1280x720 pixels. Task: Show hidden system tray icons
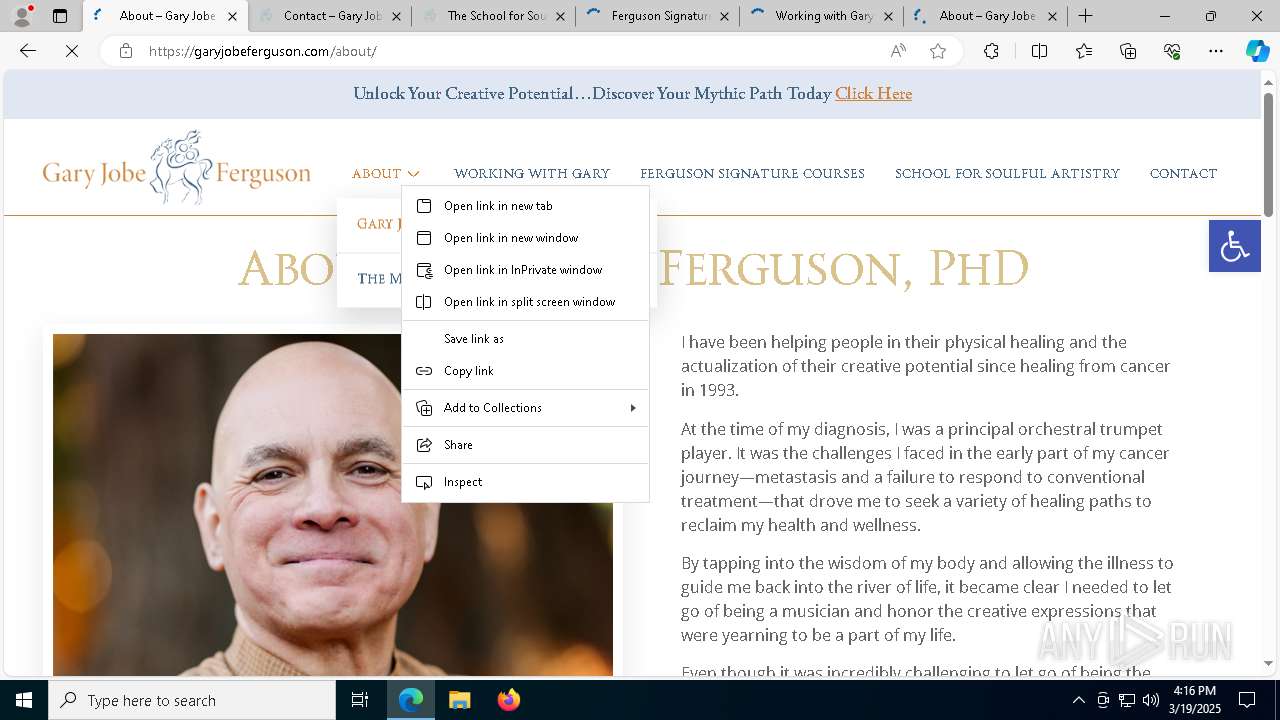click(1078, 700)
